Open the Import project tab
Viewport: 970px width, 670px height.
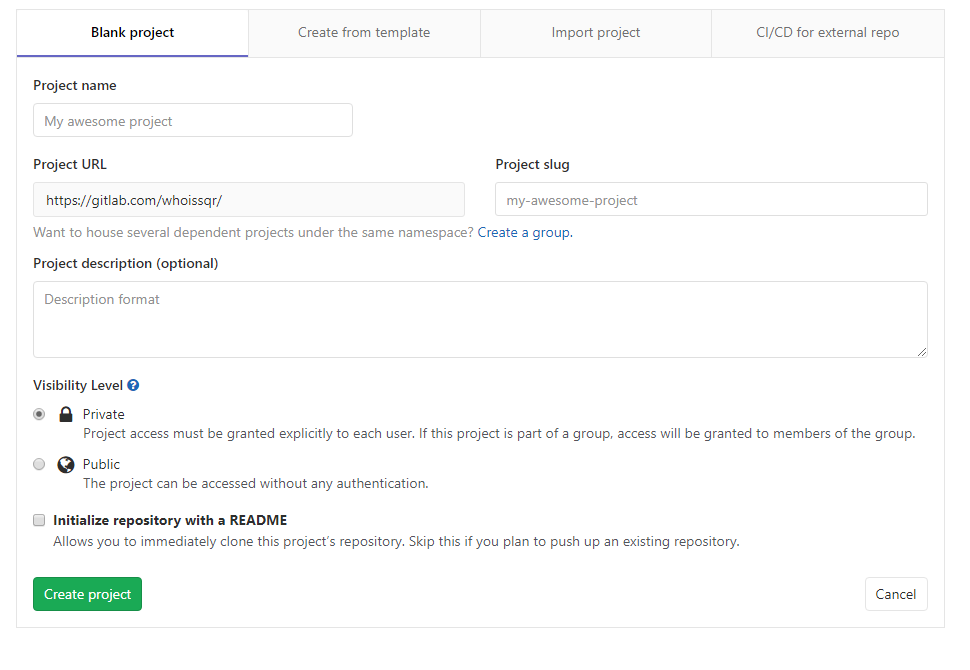tap(596, 33)
